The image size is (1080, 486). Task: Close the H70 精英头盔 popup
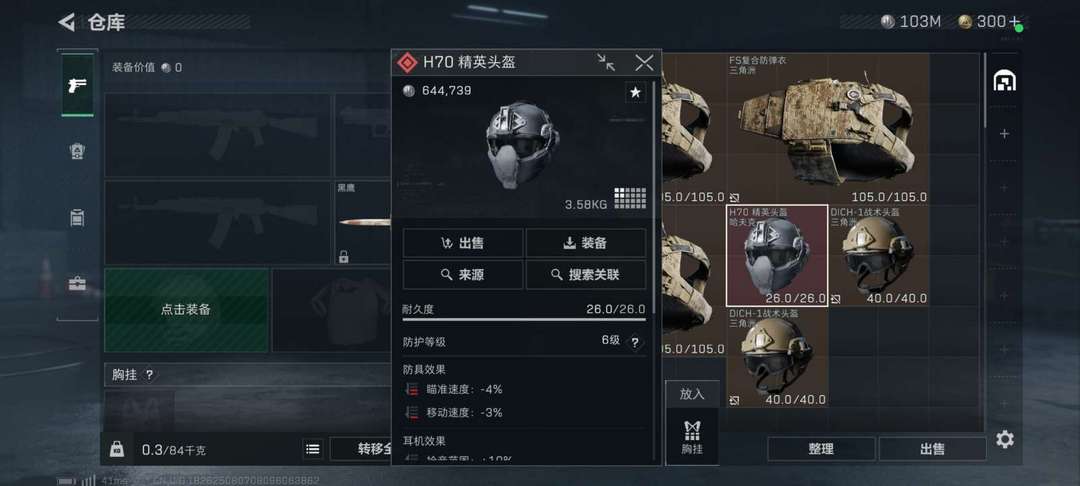644,63
